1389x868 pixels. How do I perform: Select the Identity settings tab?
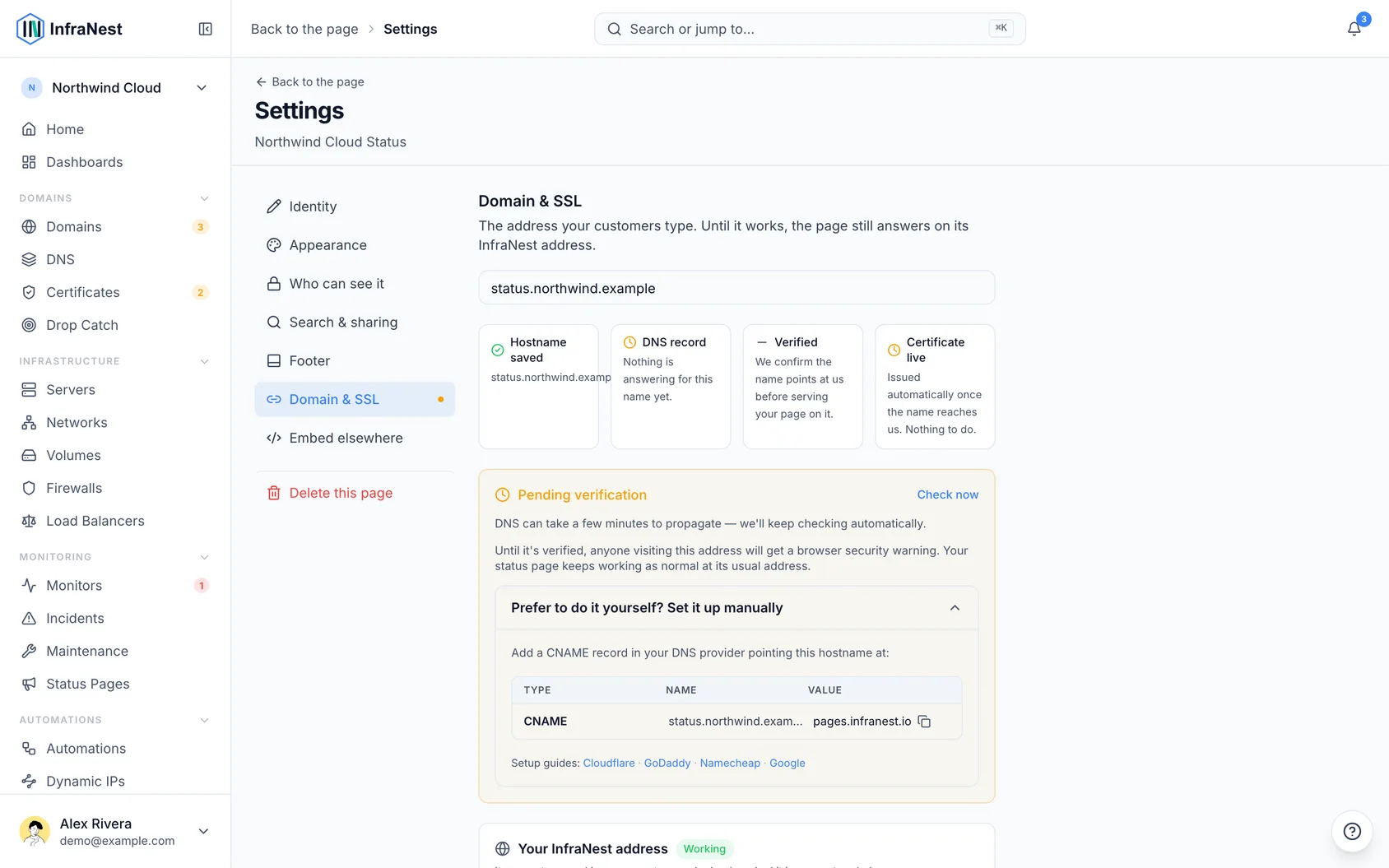tap(355, 207)
